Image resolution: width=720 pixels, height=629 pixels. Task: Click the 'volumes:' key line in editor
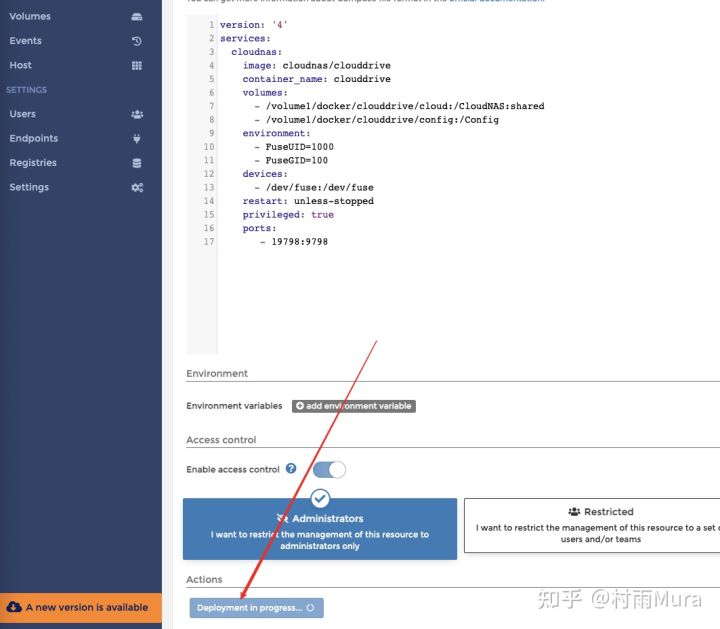coord(265,93)
